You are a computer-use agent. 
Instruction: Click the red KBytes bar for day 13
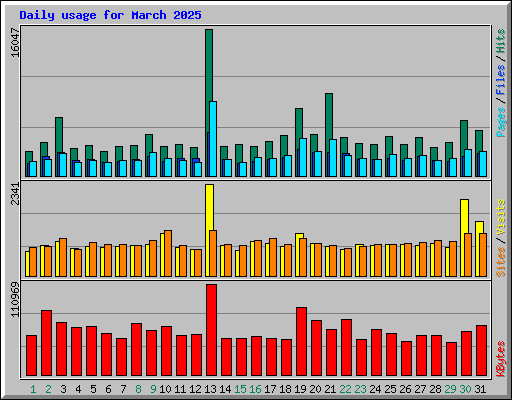(211, 330)
